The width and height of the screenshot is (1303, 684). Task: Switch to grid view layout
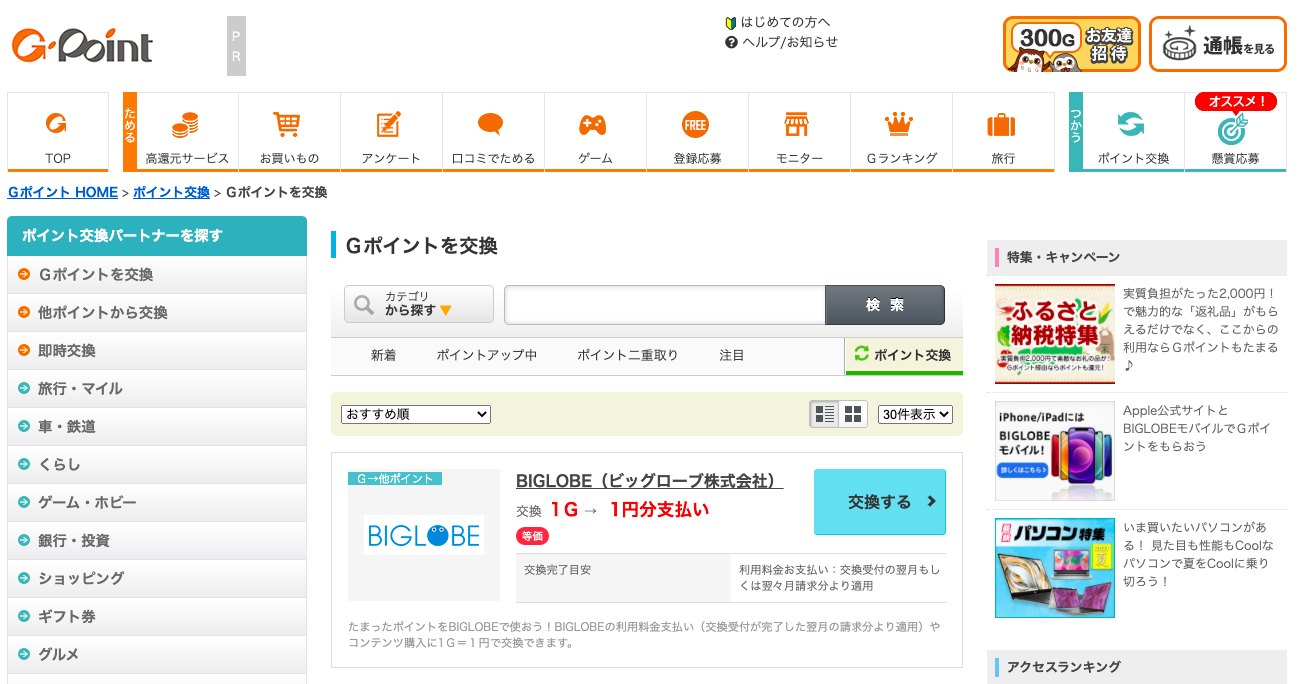853,414
